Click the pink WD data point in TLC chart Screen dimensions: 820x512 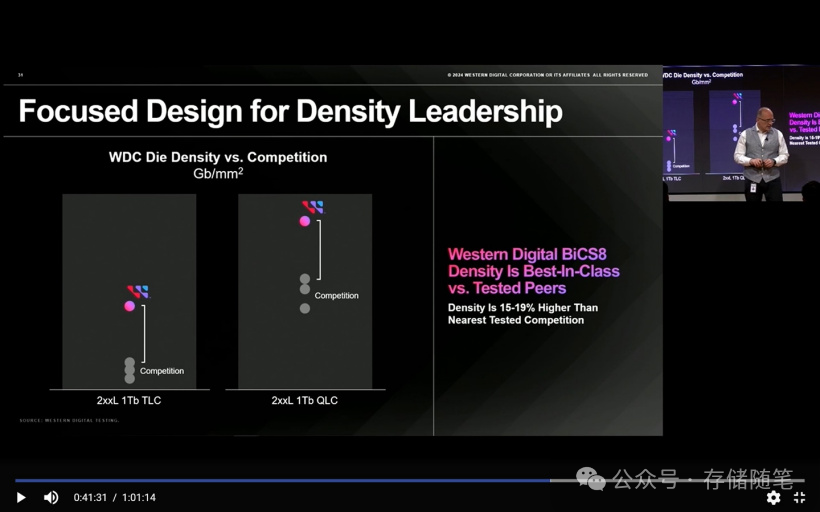[129, 306]
